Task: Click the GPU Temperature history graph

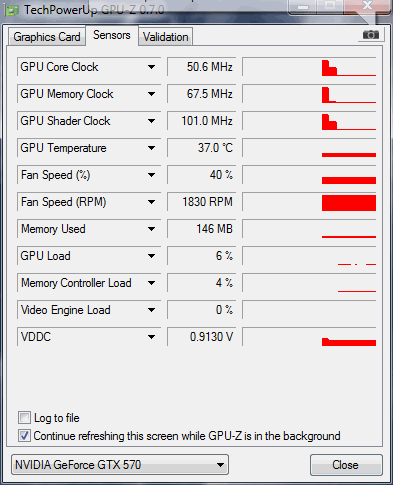Action: (309, 148)
